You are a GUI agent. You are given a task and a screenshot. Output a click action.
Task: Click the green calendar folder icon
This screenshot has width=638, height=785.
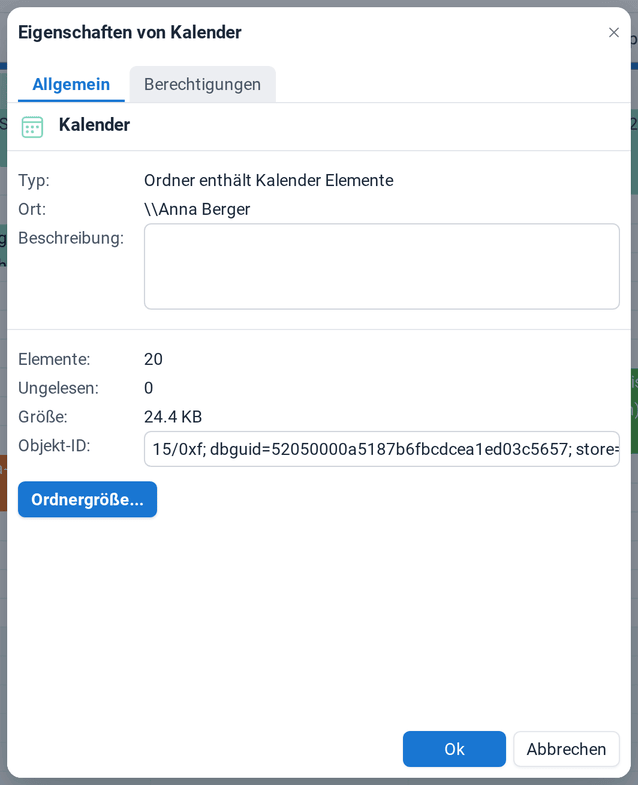click(33, 127)
